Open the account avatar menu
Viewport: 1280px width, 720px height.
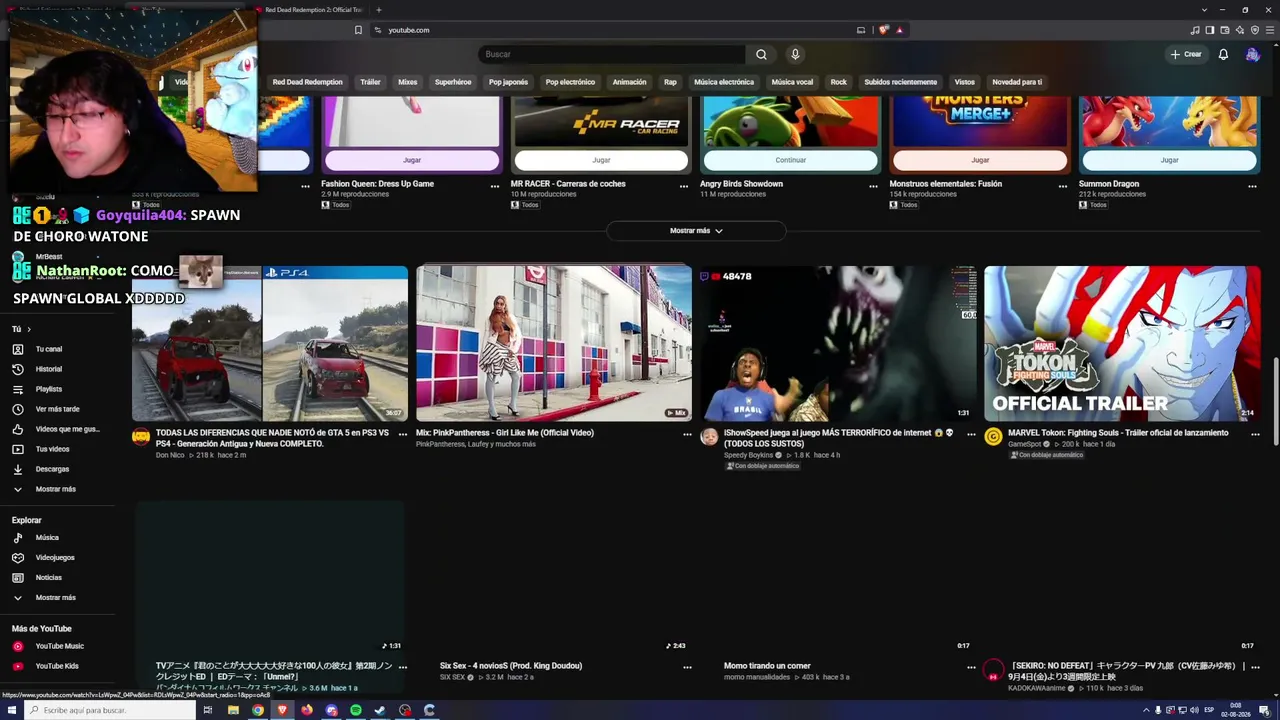click(x=1252, y=54)
